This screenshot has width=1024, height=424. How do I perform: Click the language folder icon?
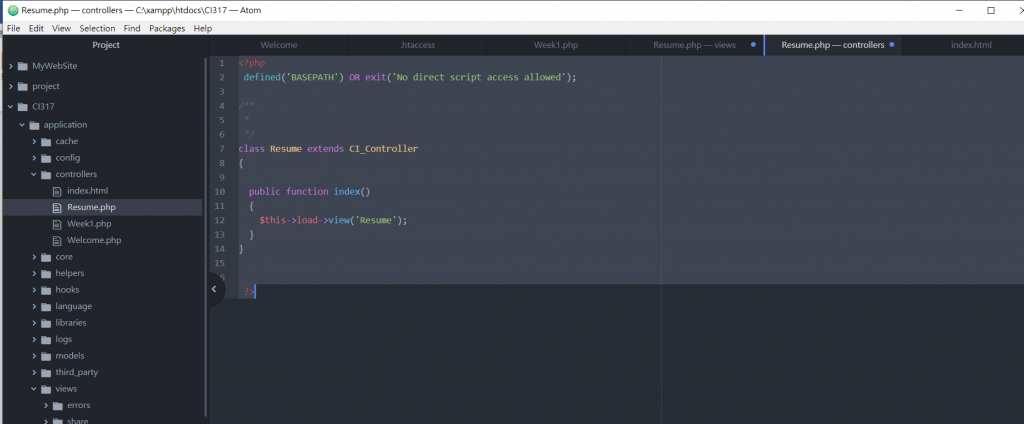click(46, 306)
